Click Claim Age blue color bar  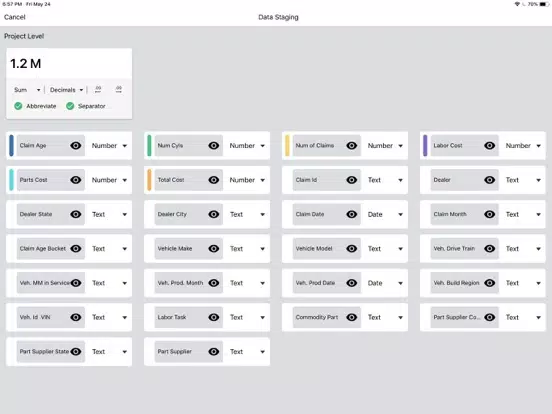pyautogui.click(x=11, y=145)
